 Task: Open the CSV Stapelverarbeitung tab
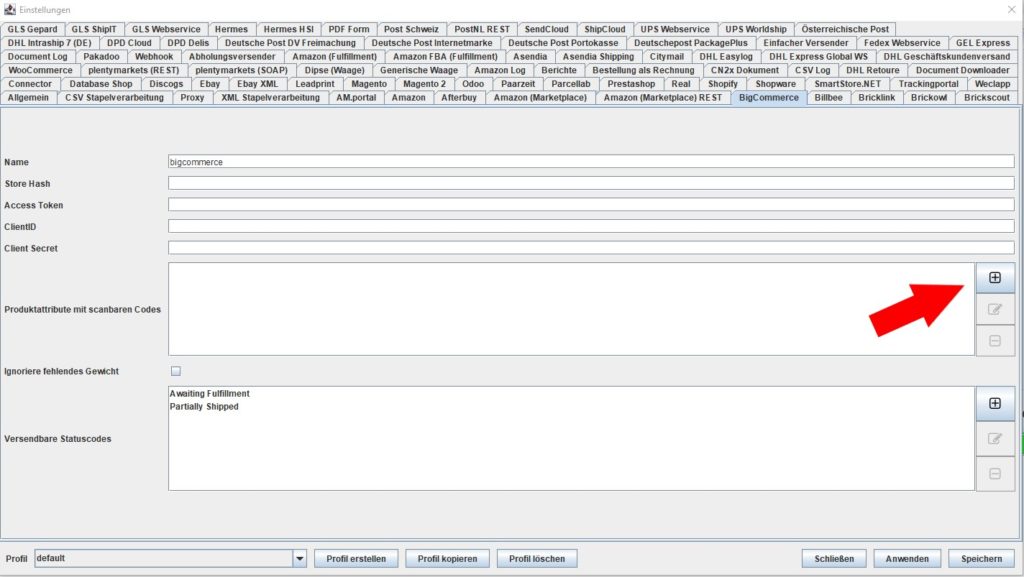click(x=114, y=97)
